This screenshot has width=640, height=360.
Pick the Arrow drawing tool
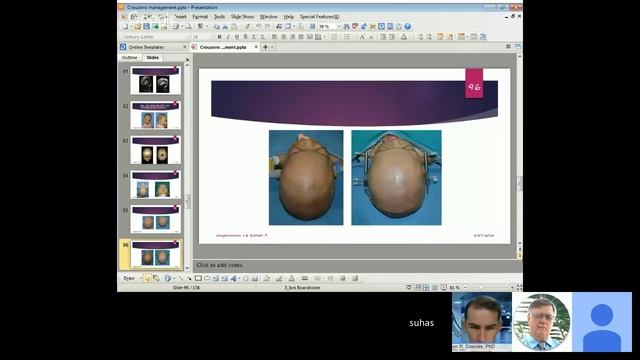pos(189,278)
